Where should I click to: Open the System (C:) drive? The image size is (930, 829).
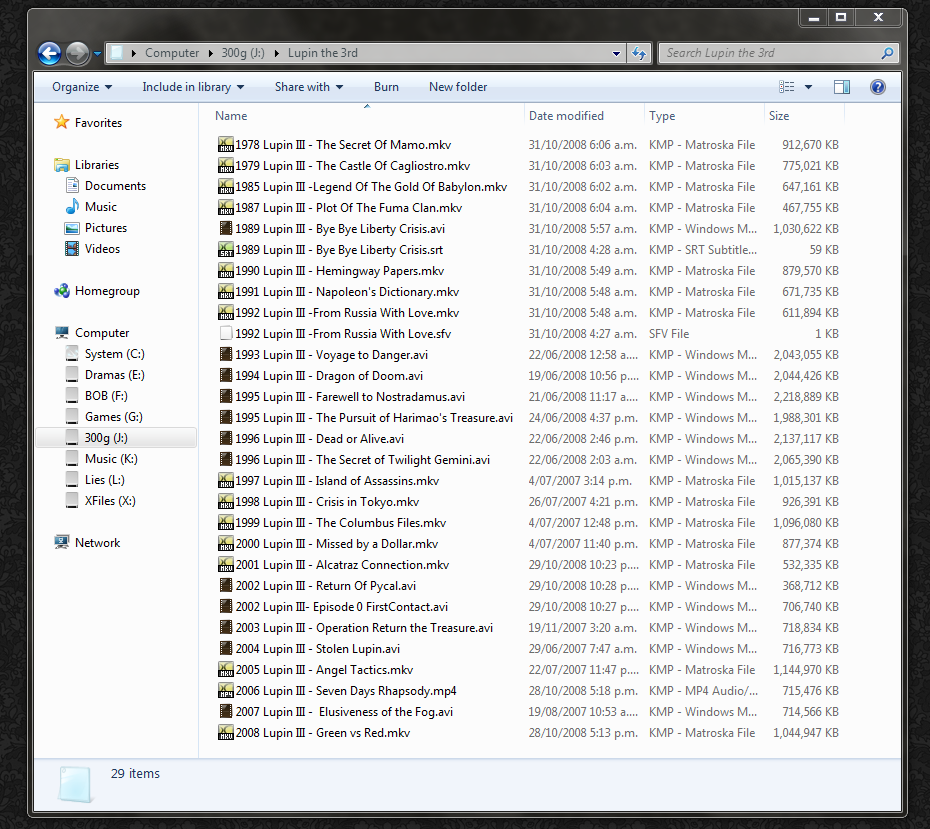104,354
